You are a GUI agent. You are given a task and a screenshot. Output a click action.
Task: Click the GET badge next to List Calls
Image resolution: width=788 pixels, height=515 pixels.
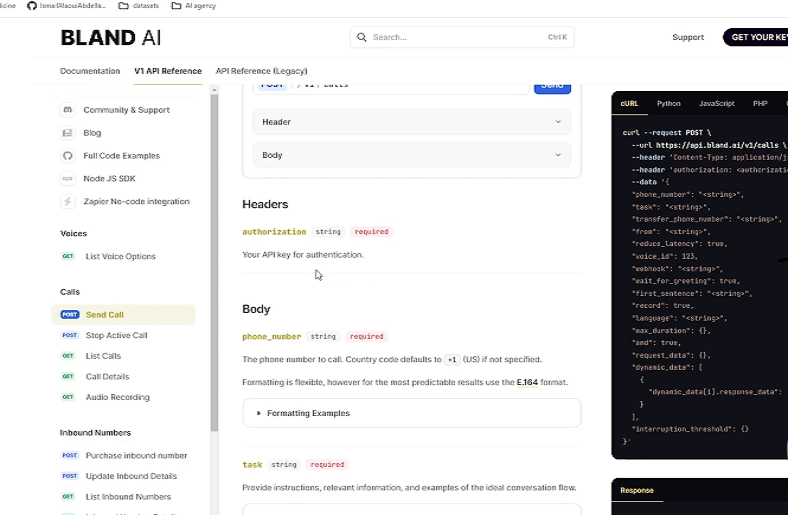click(68, 356)
